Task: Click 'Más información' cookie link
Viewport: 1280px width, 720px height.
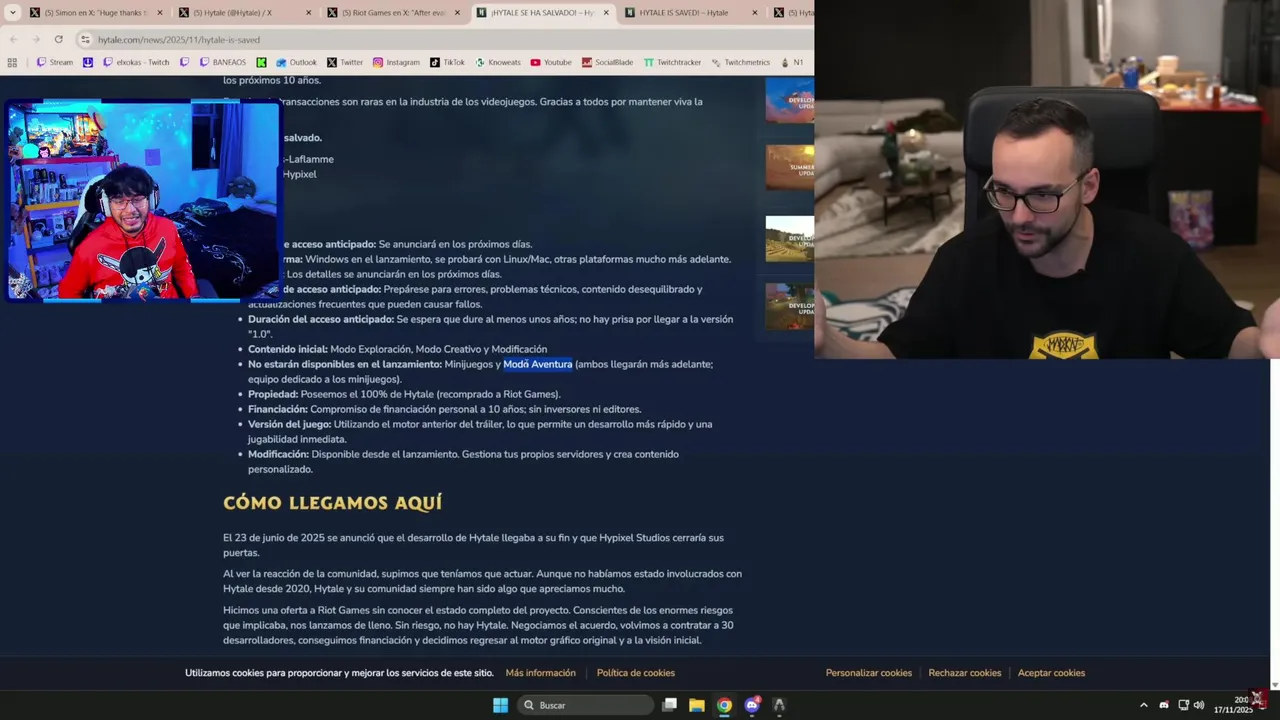Action: [540, 673]
